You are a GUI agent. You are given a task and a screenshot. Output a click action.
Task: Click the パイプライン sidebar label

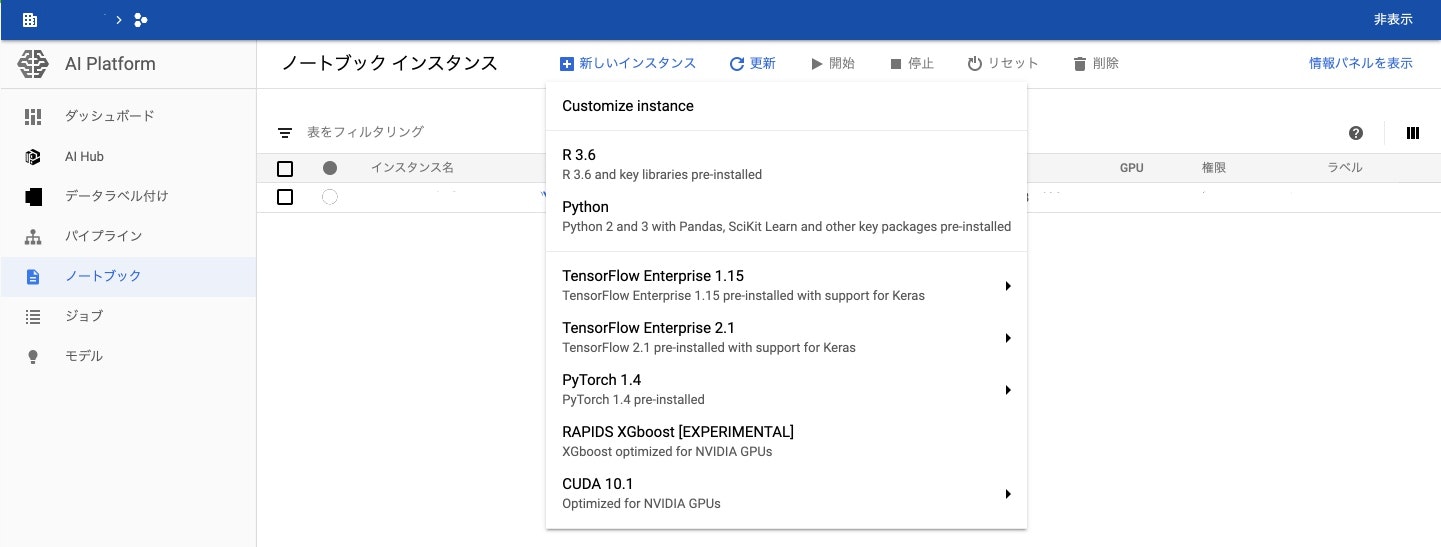click(103, 237)
